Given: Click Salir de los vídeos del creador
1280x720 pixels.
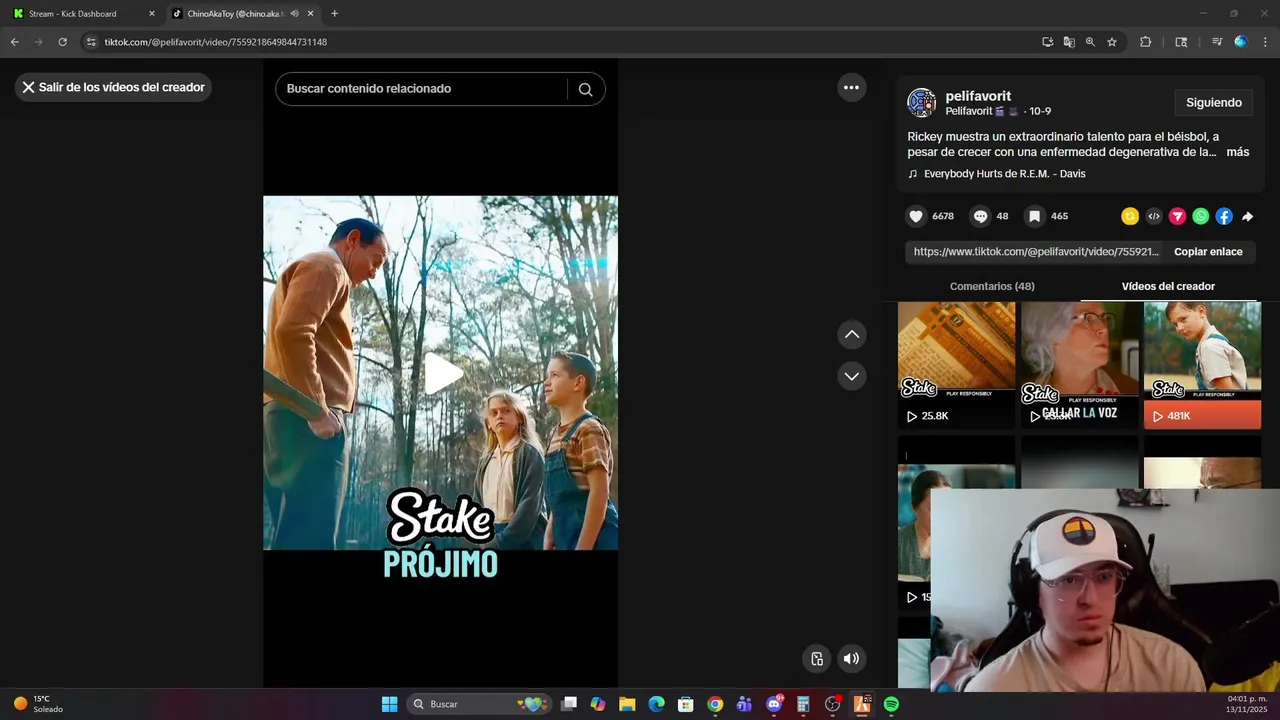Looking at the screenshot, I should pos(113,88).
